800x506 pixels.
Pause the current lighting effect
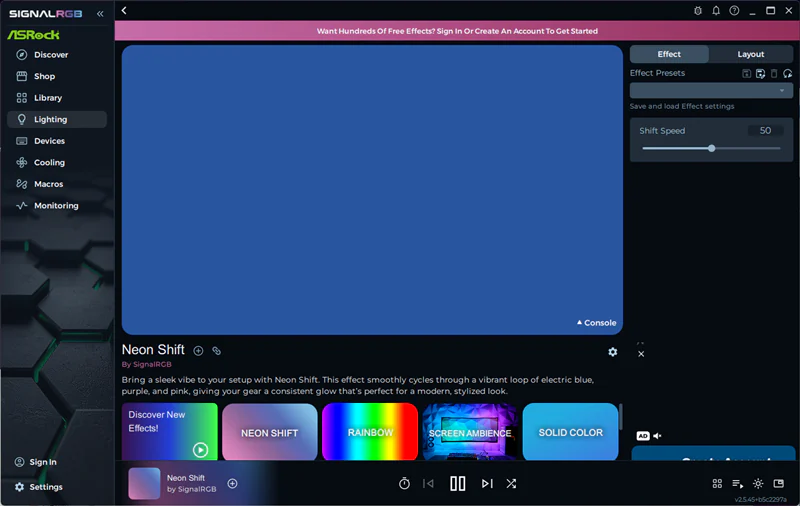[x=457, y=484]
